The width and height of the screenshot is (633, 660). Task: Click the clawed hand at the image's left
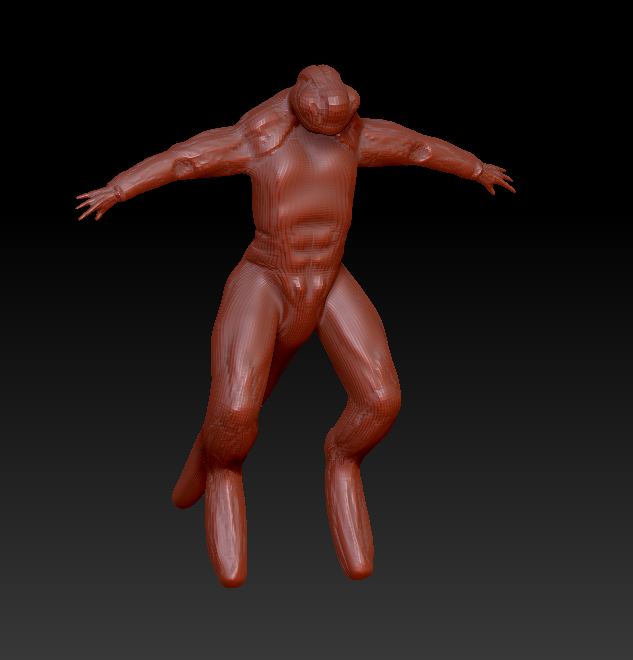tap(97, 202)
